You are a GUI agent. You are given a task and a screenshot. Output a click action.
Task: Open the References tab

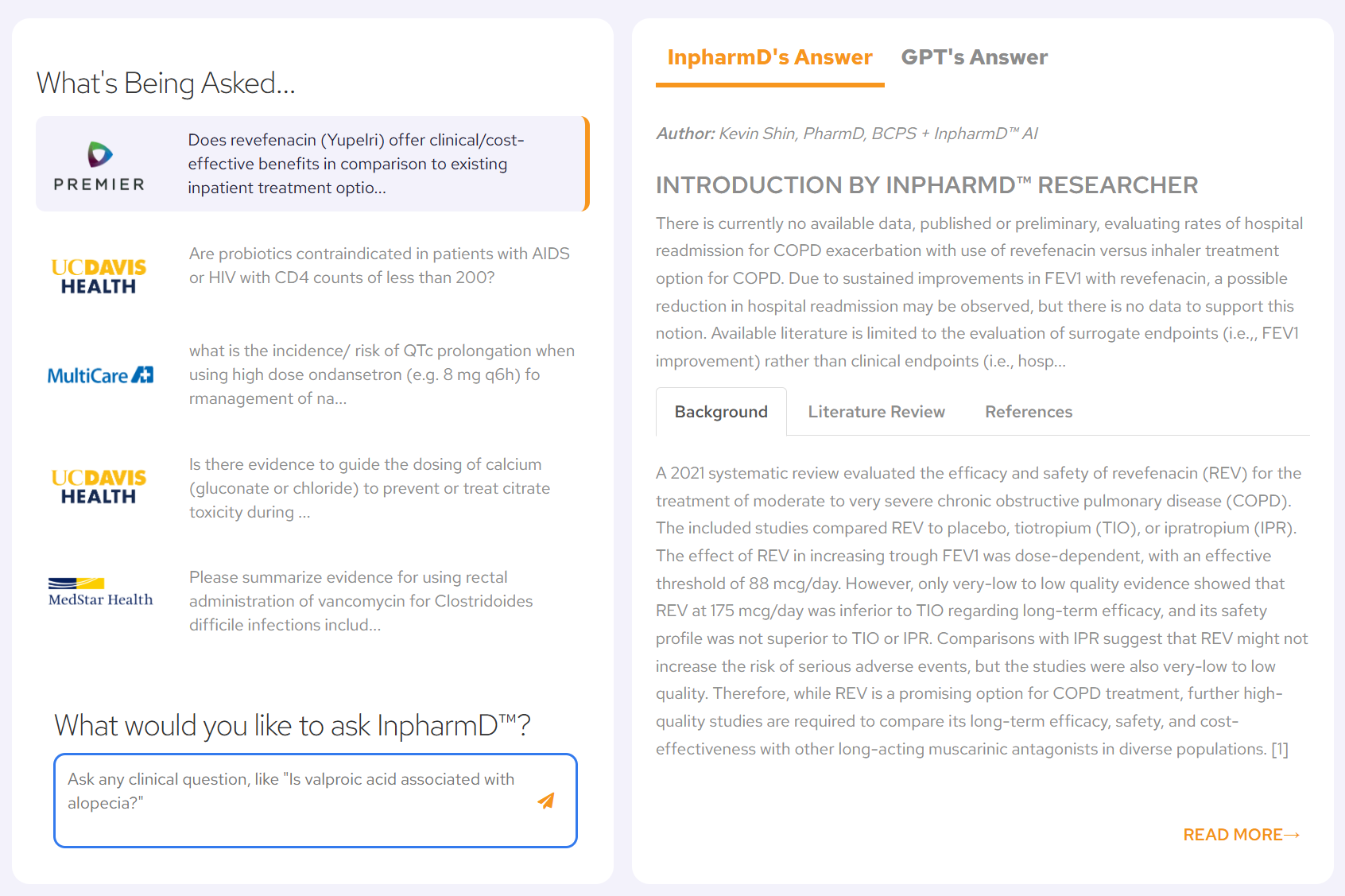[1029, 412]
